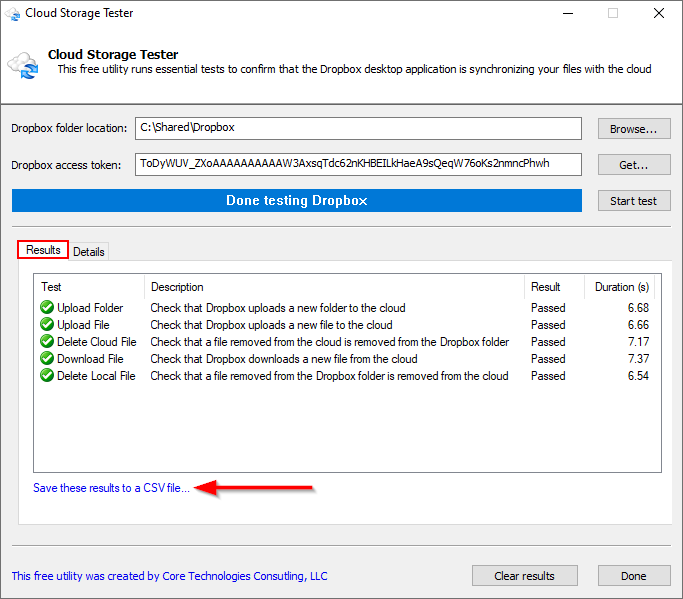Sort by the Description column header
This screenshot has height=599, width=683.
[334, 287]
